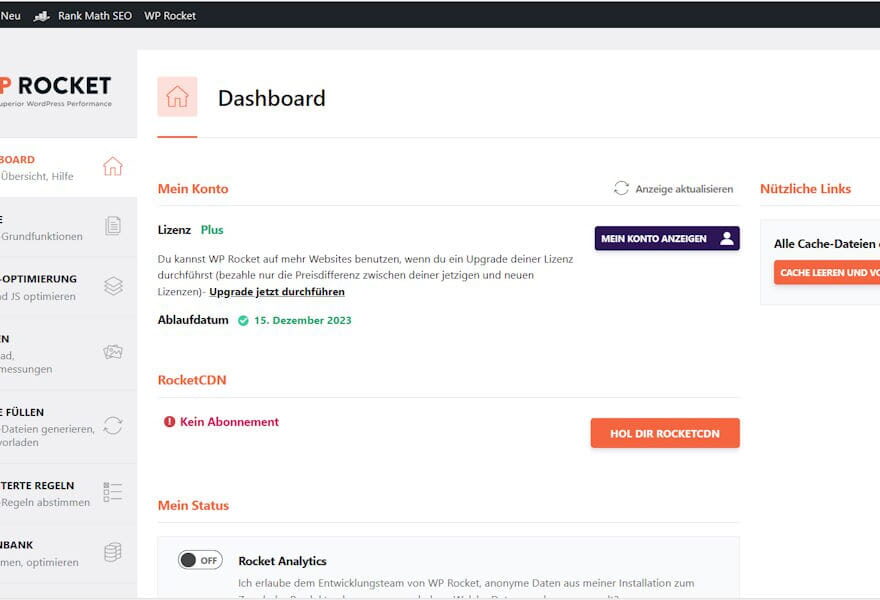Click the Plus license label
The width and height of the screenshot is (880, 600).
[212, 230]
